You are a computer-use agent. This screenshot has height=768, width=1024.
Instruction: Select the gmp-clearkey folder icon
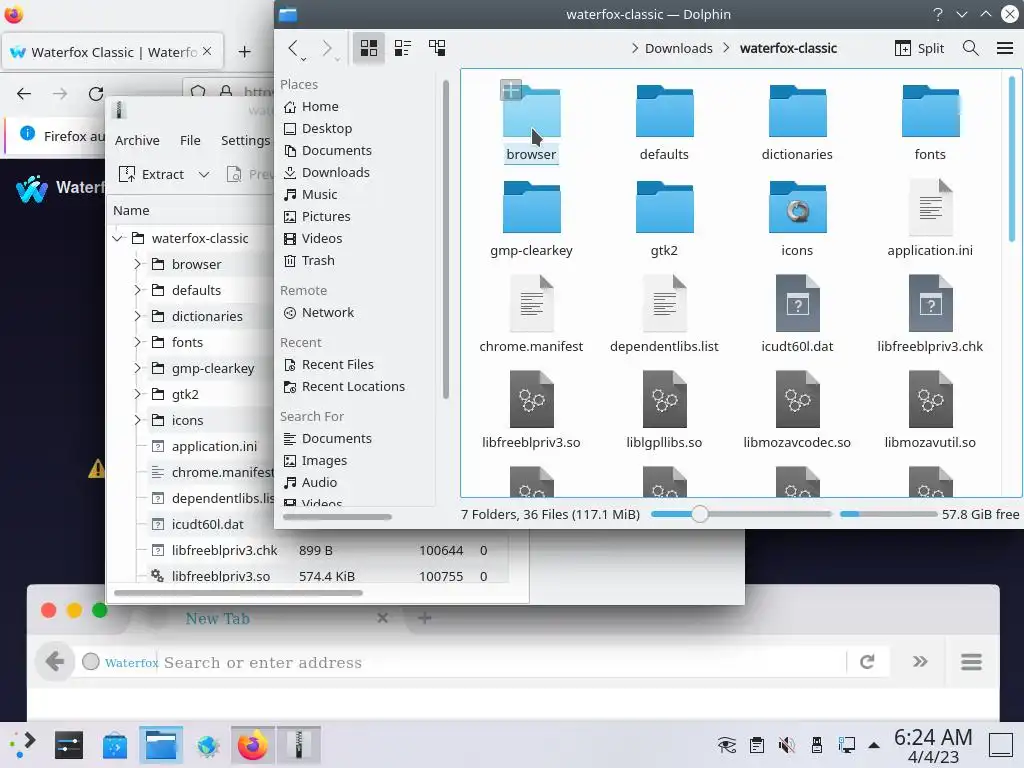532,208
